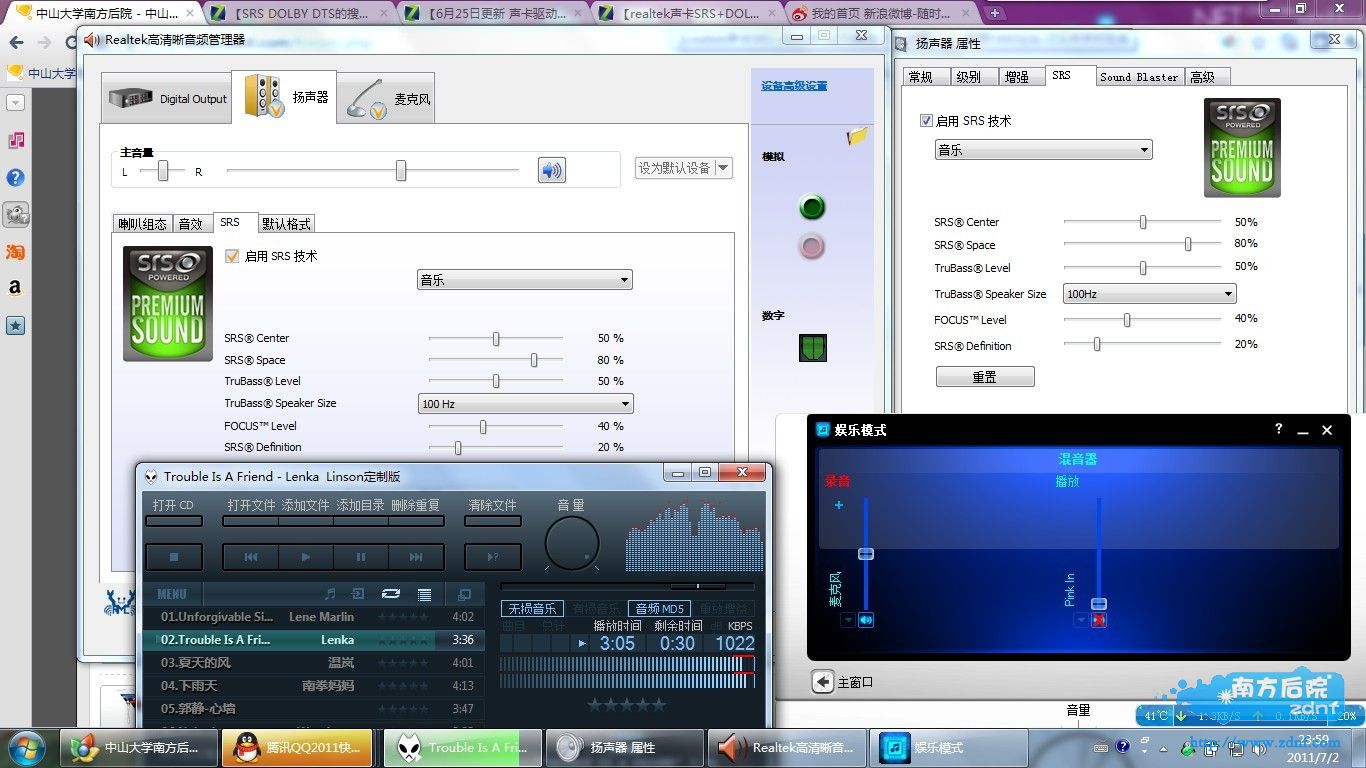Click the 麦克风 recording level slider in mixer
1366x768 pixels.
866,553
